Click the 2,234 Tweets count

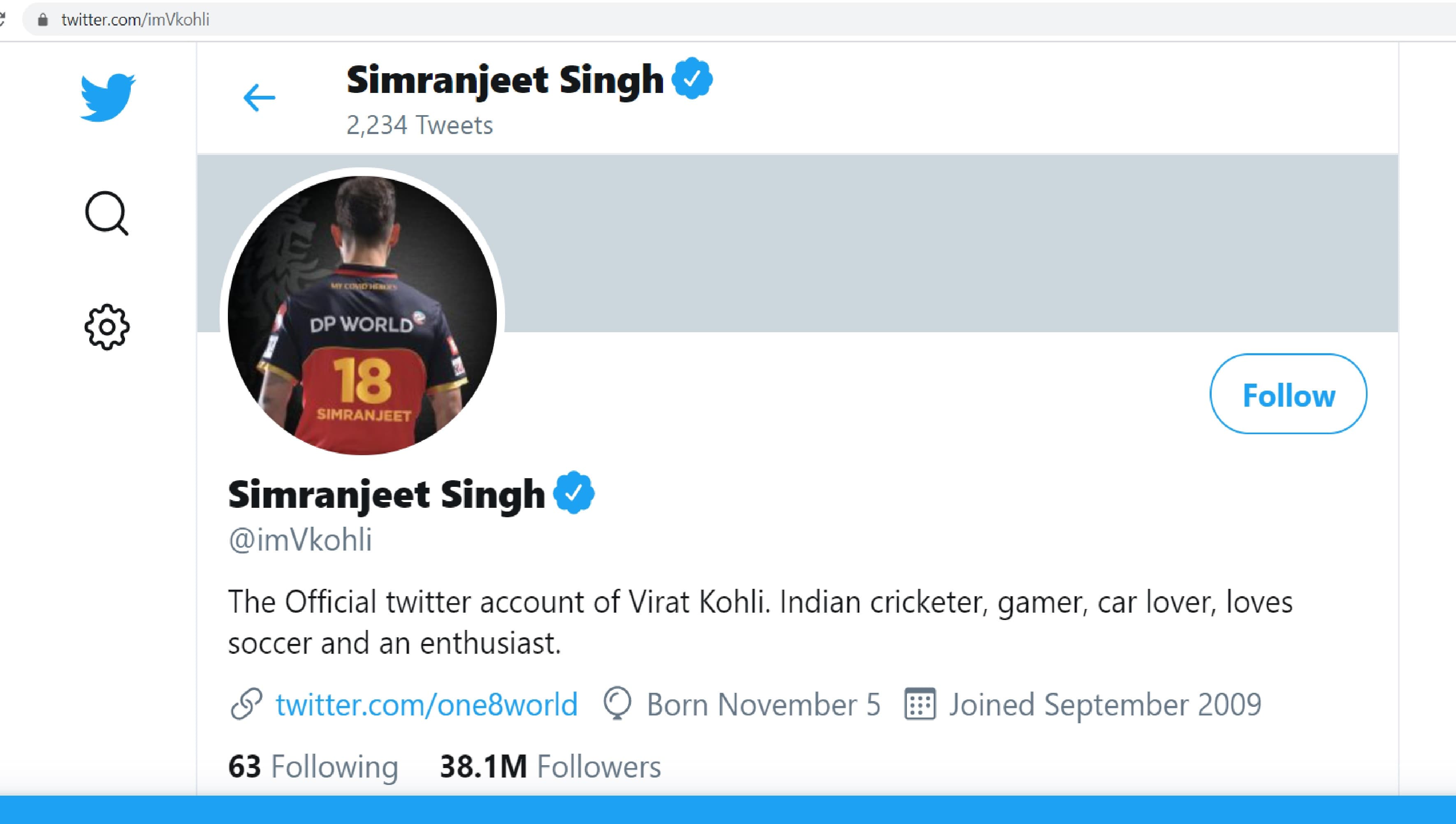(x=420, y=125)
